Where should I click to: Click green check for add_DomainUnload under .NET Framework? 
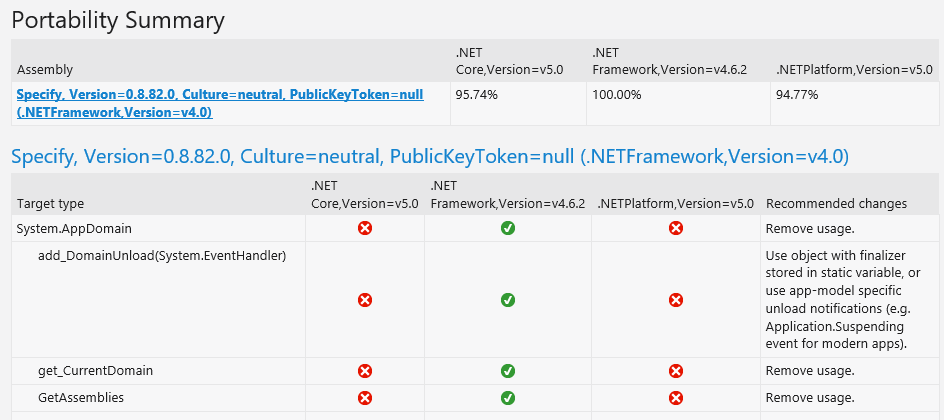coord(508,300)
